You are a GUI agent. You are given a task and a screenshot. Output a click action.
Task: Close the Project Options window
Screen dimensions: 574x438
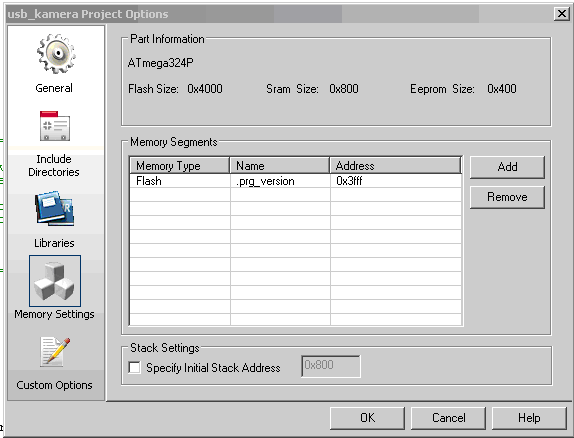click(562, 14)
